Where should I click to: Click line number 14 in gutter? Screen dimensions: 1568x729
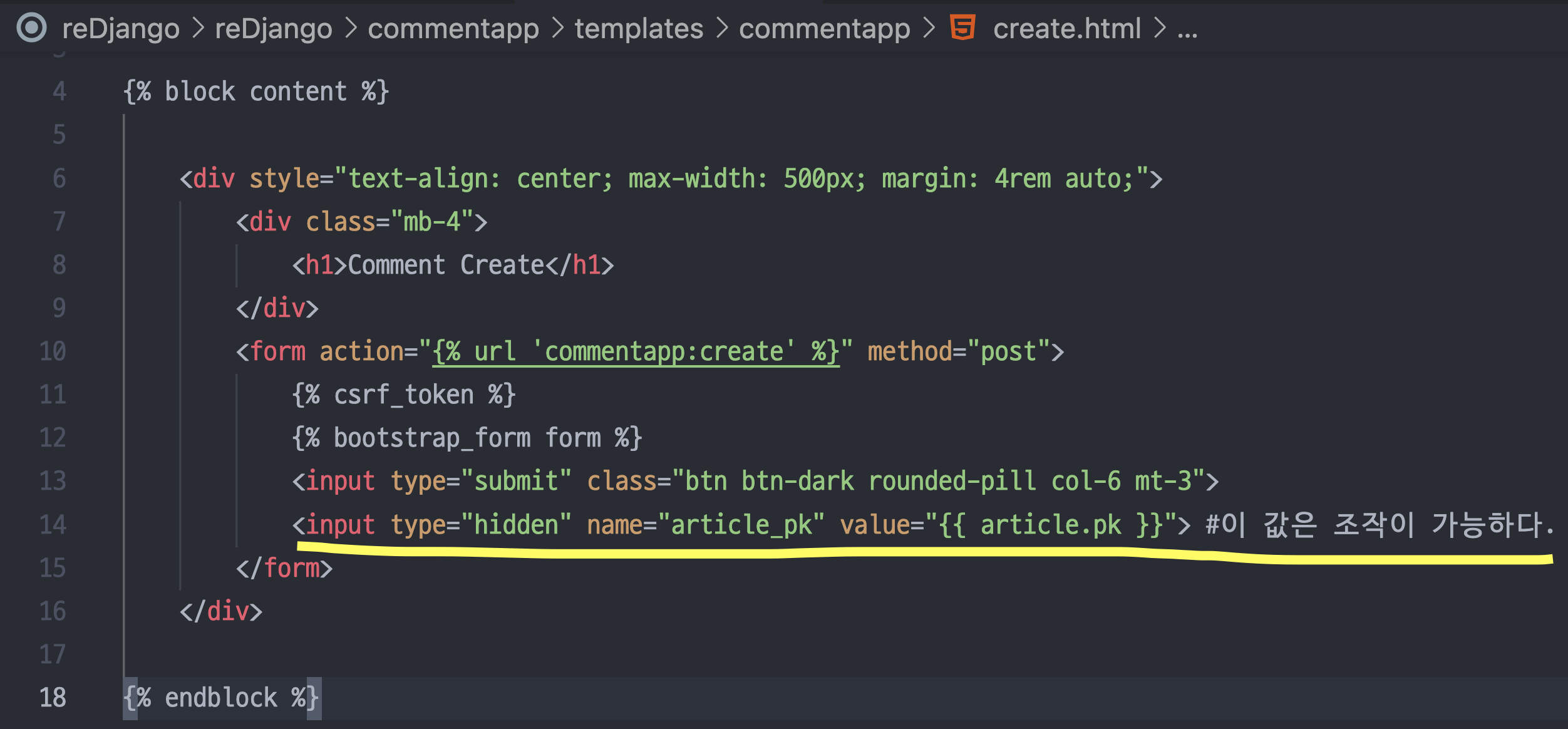[x=53, y=524]
